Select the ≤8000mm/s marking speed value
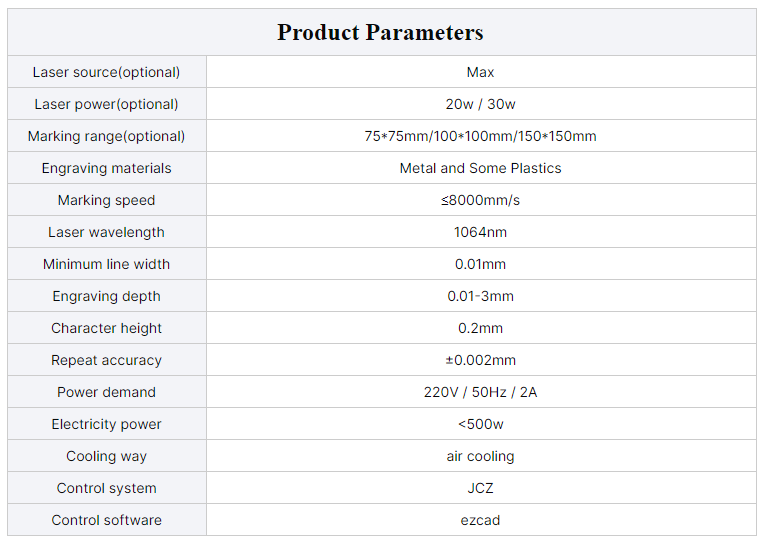The width and height of the screenshot is (764, 549). click(x=480, y=200)
